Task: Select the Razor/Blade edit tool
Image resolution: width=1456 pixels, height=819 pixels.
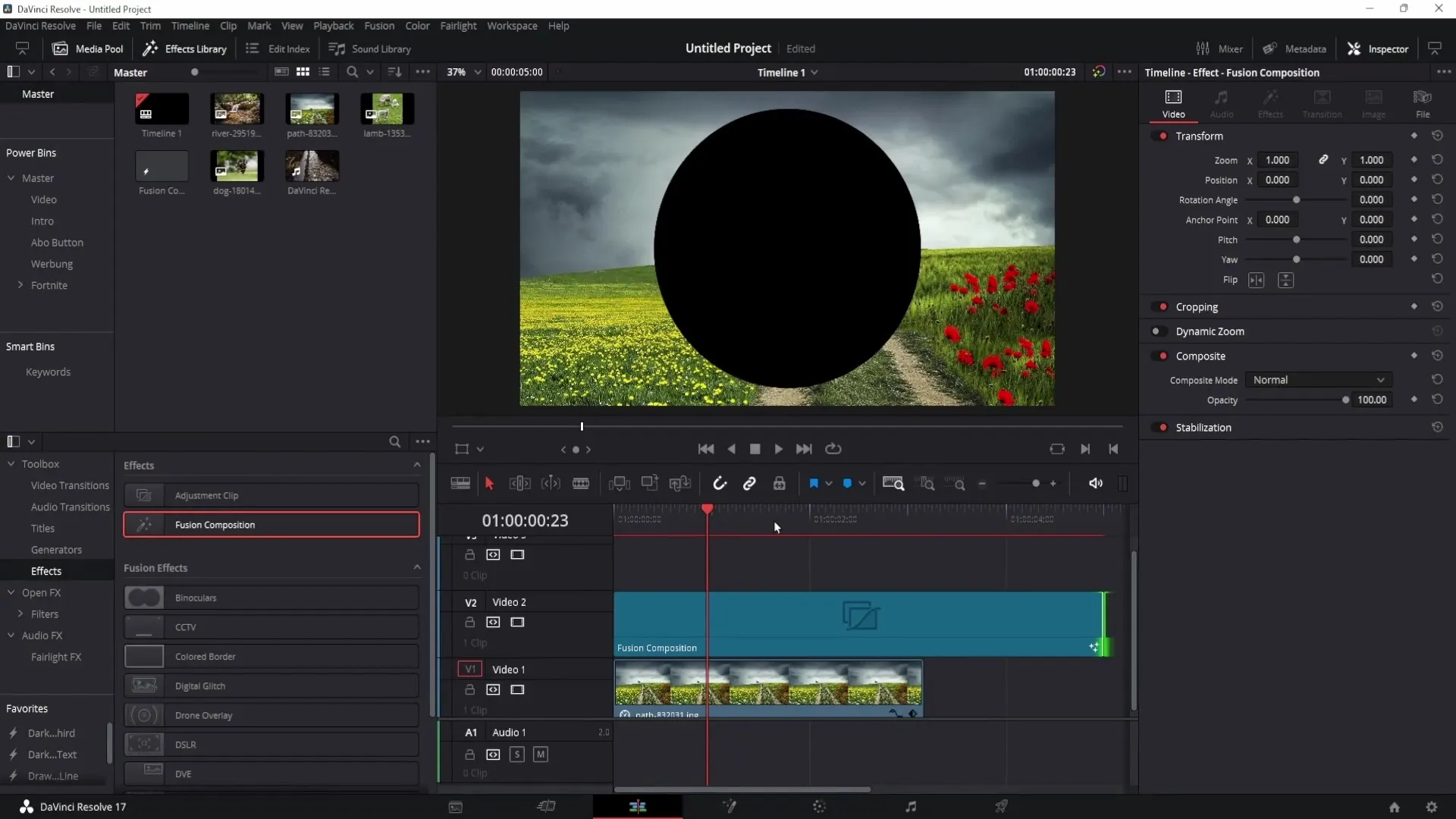Action: 580,483
